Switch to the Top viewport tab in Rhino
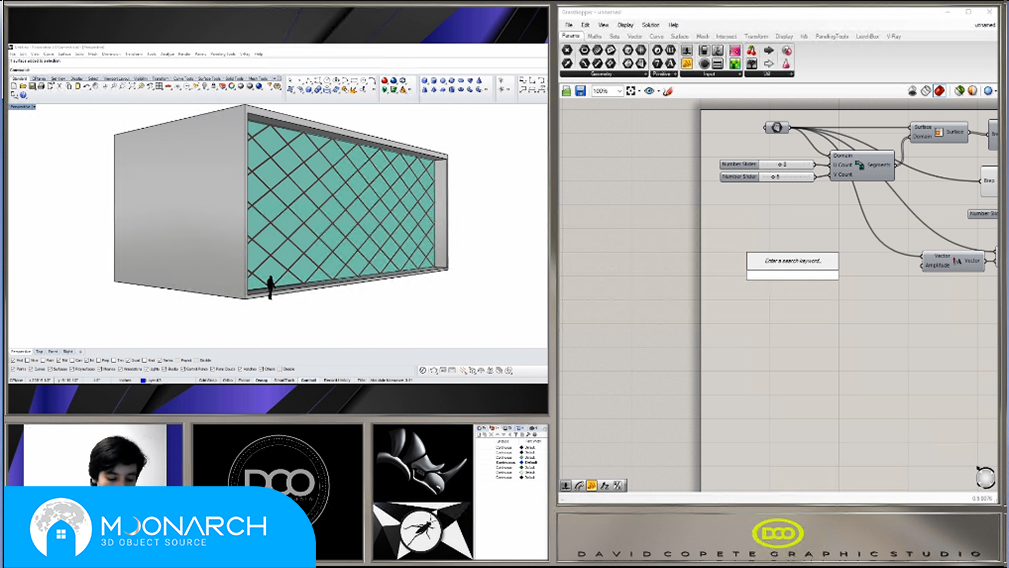 pos(39,351)
